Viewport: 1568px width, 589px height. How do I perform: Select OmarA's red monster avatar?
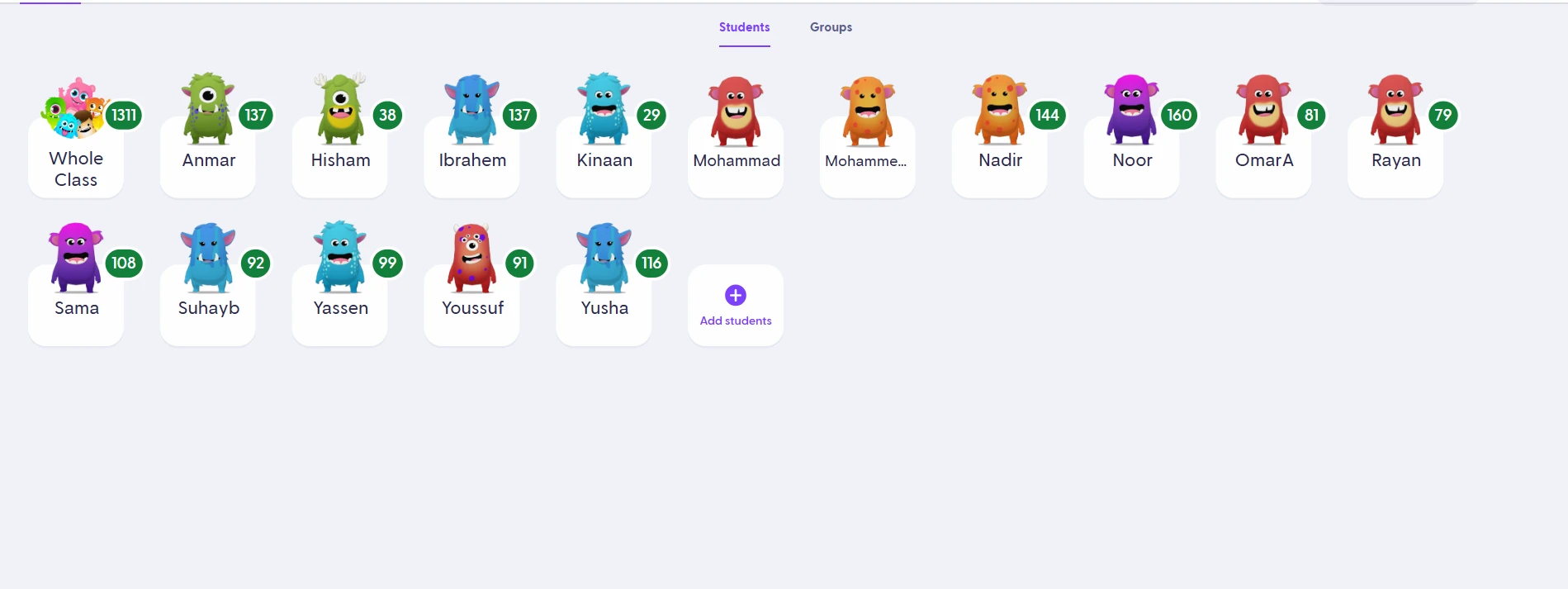tap(1263, 109)
